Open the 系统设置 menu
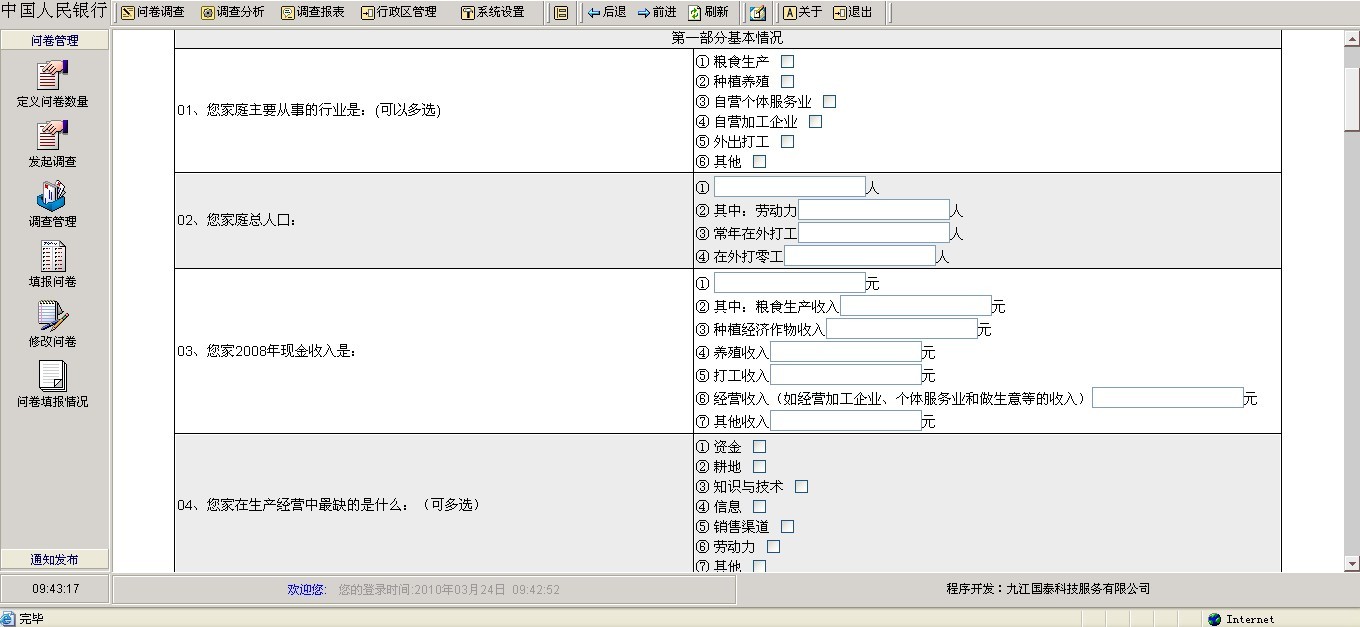The height and width of the screenshot is (627, 1360). [x=492, y=13]
